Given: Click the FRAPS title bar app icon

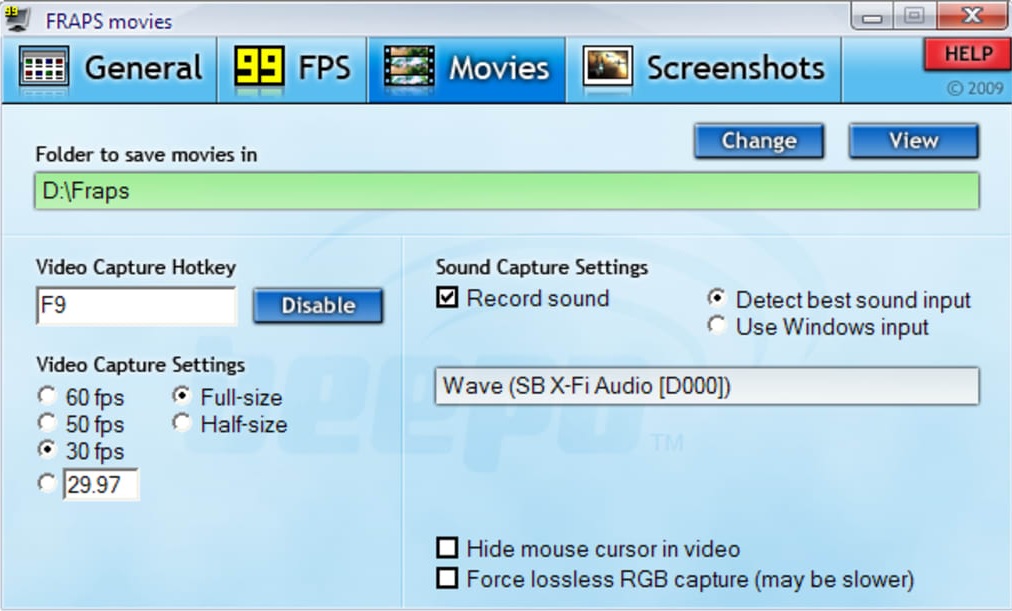Looking at the screenshot, I should [x=16, y=18].
